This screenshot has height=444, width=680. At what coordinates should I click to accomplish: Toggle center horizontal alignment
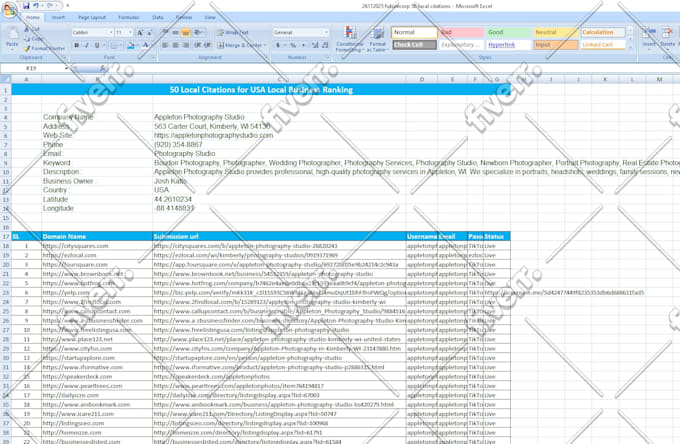pyautogui.click(x=175, y=45)
